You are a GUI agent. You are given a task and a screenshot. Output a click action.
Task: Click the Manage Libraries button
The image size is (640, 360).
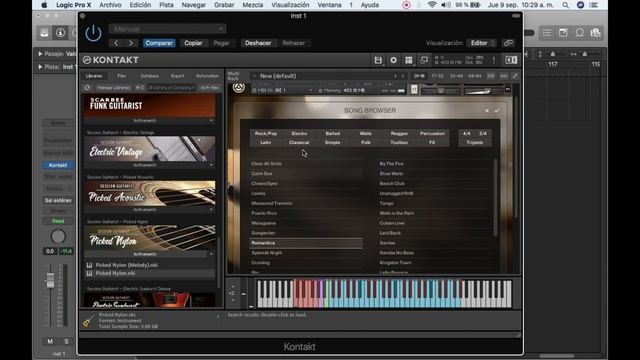[113, 87]
